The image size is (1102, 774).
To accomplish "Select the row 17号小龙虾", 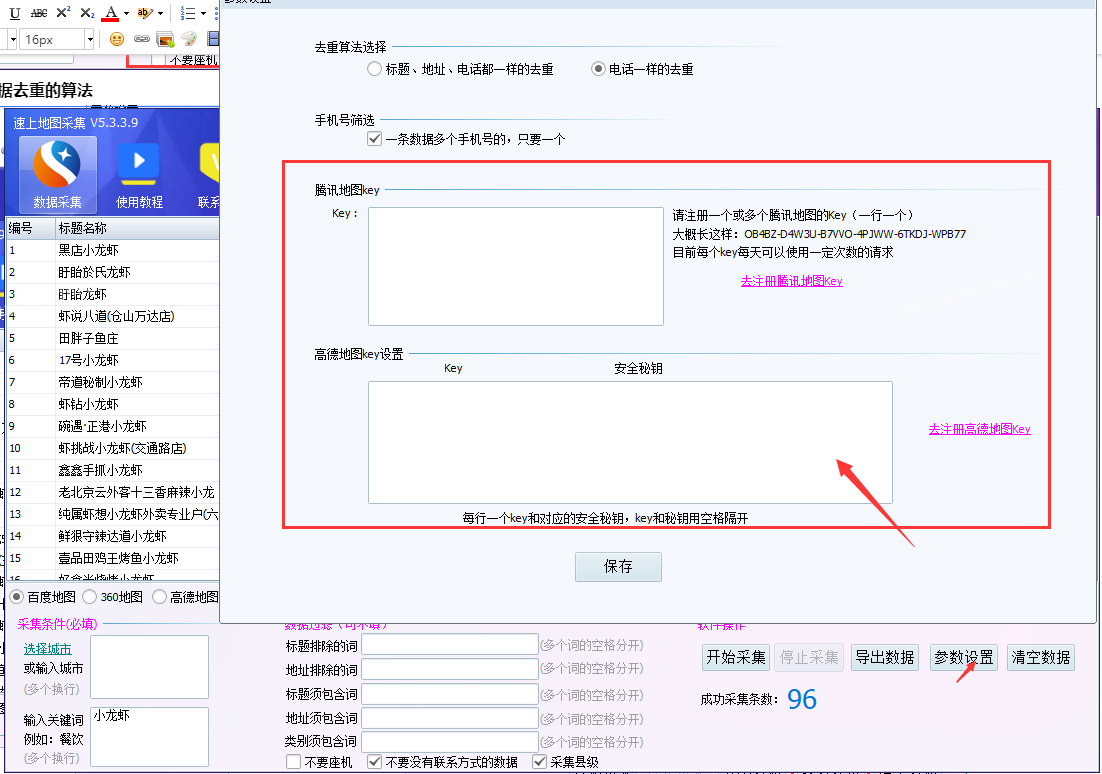I will pos(112,360).
